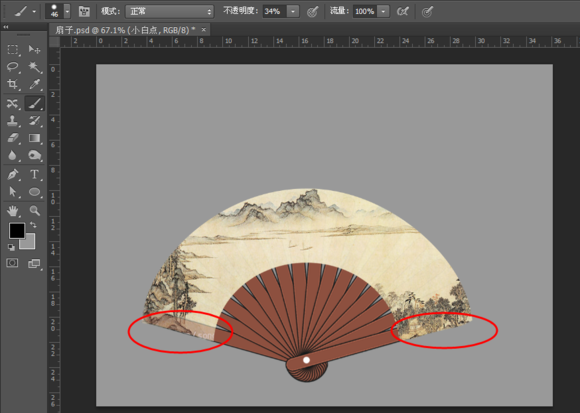Image resolution: width=580 pixels, height=413 pixels.
Task: Open the brush preset picker dropdown
Action: (67, 11)
